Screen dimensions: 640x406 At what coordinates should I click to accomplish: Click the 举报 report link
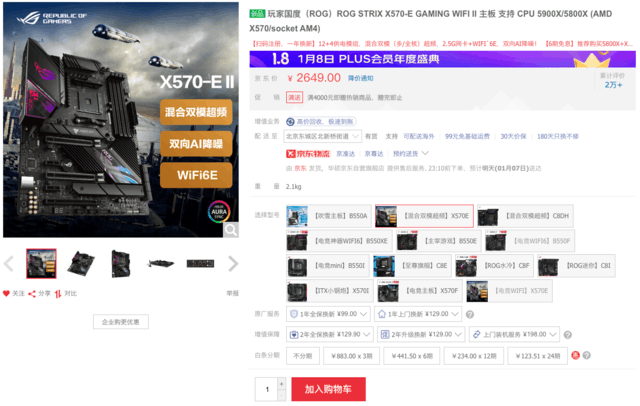[233, 293]
